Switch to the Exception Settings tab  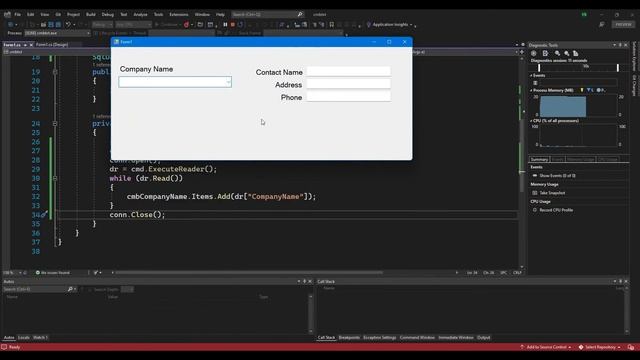(380, 338)
